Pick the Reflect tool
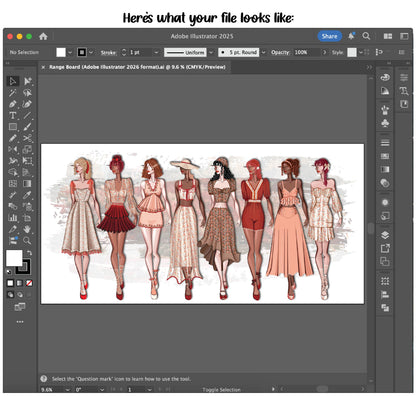This screenshot has height=396, width=416. point(13,149)
